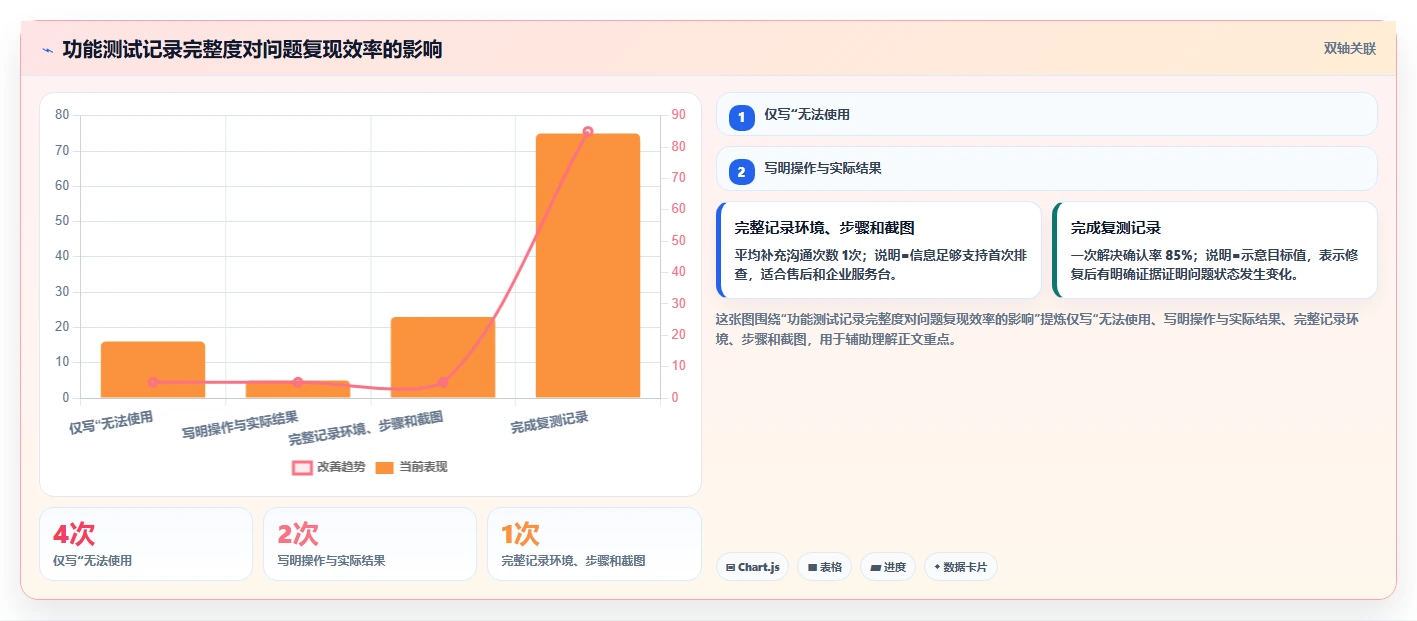Click the 表格 tag chip
Image resolution: width=1417 pixels, height=621 pixels.
tap(824, 567)
